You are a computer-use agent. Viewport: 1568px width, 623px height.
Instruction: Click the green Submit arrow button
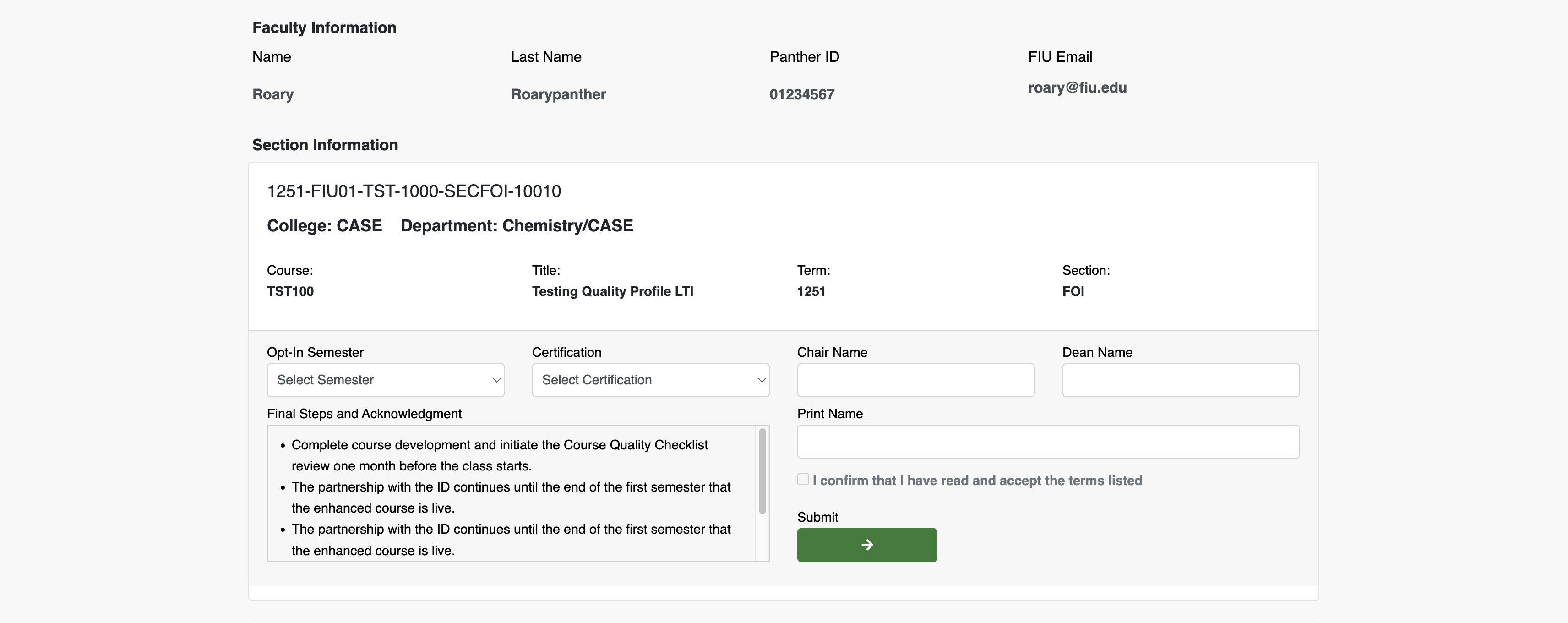[867, 545]
